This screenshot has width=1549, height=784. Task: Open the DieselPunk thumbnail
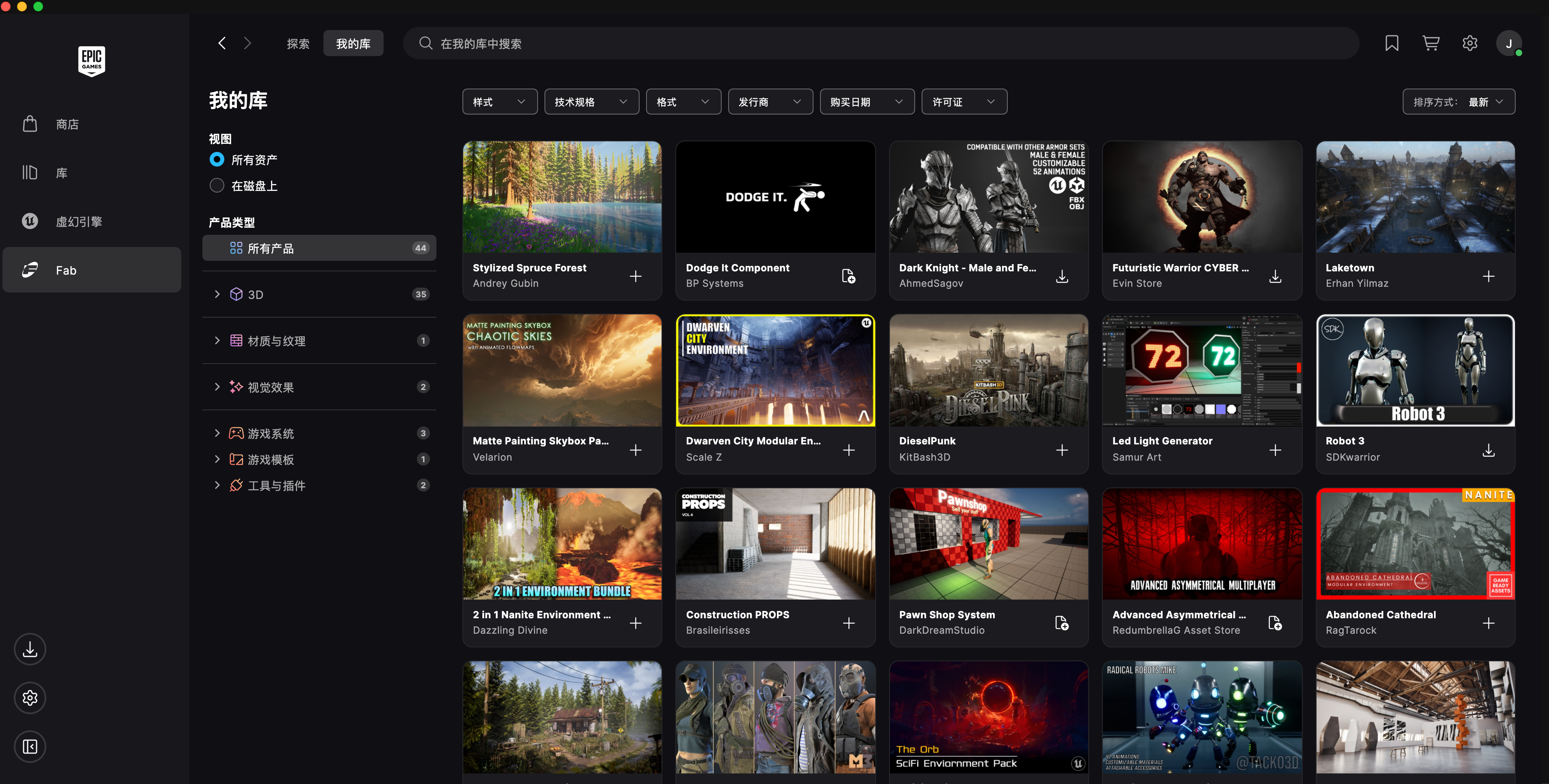coord(988,370)
